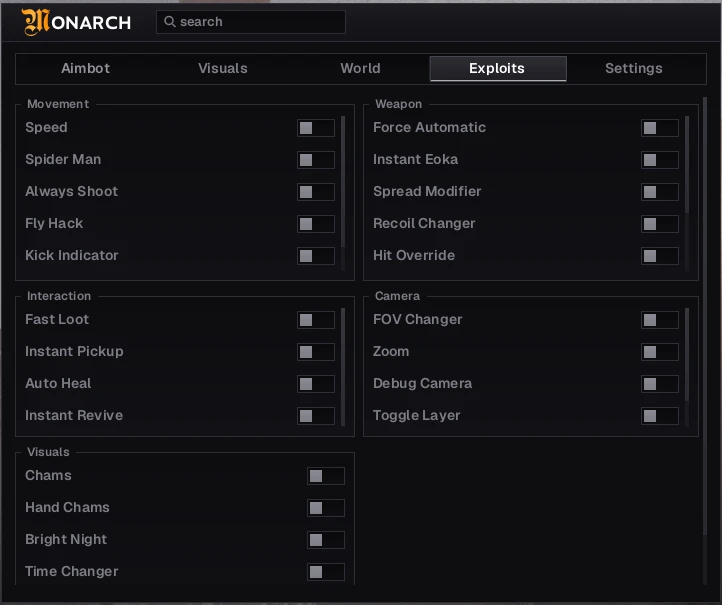This screenshot has width=722, height=605.
Task: Toggle the FOV Changer switch
Action: 660,320
